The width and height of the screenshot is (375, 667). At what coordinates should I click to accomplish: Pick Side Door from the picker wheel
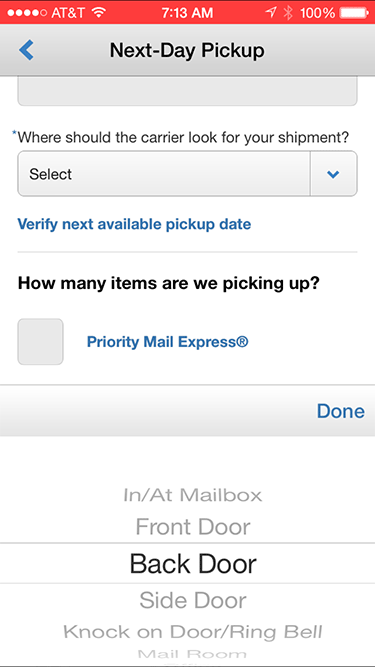pos(193,600)
